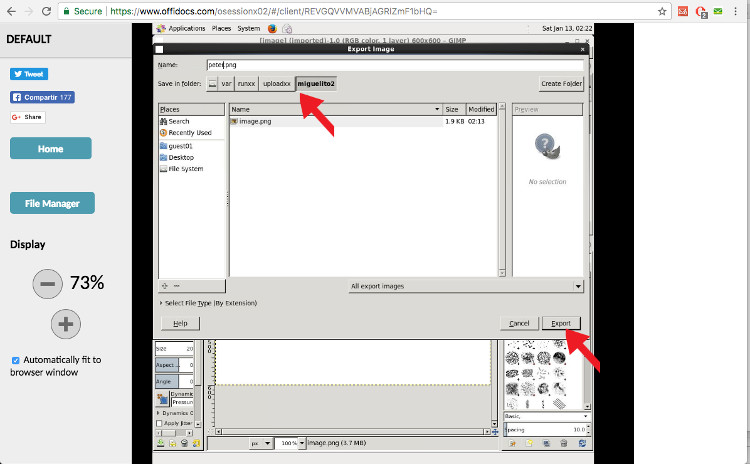This screenshot has height=464, width=750.
Task: Click the Cancel button
Action: coord(519,323)
